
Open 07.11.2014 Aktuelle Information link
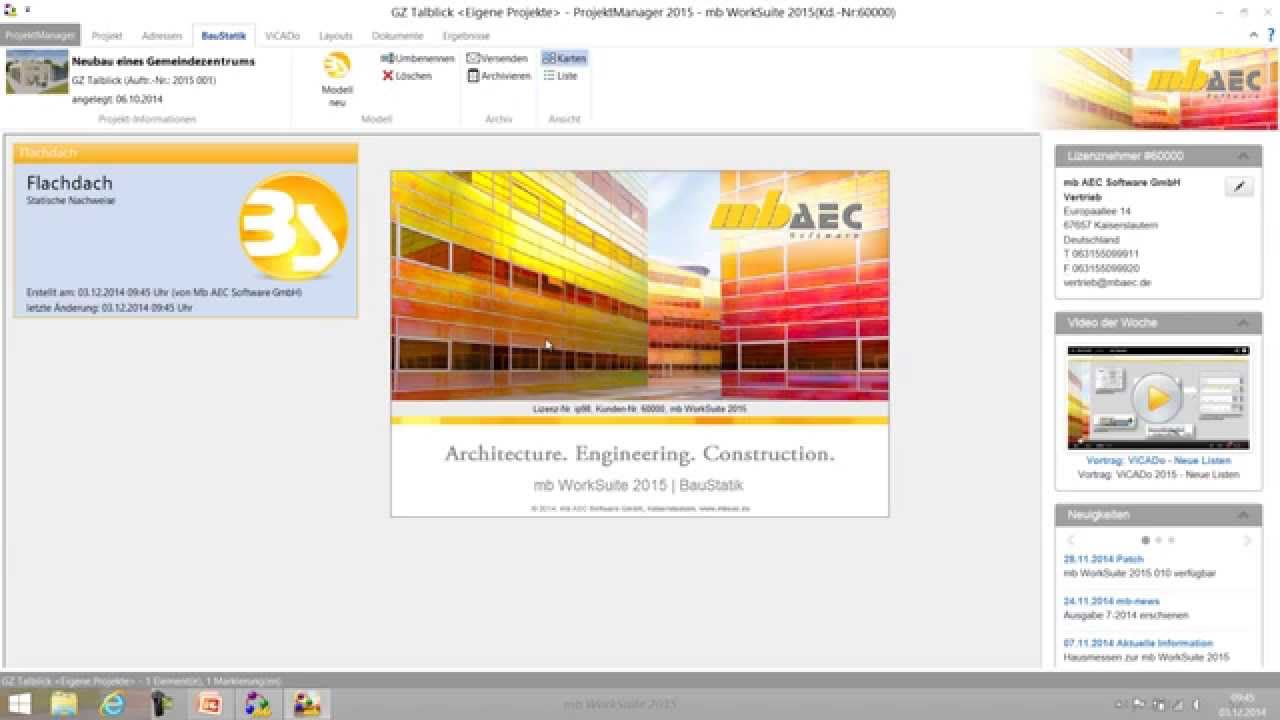(1138, 643)
